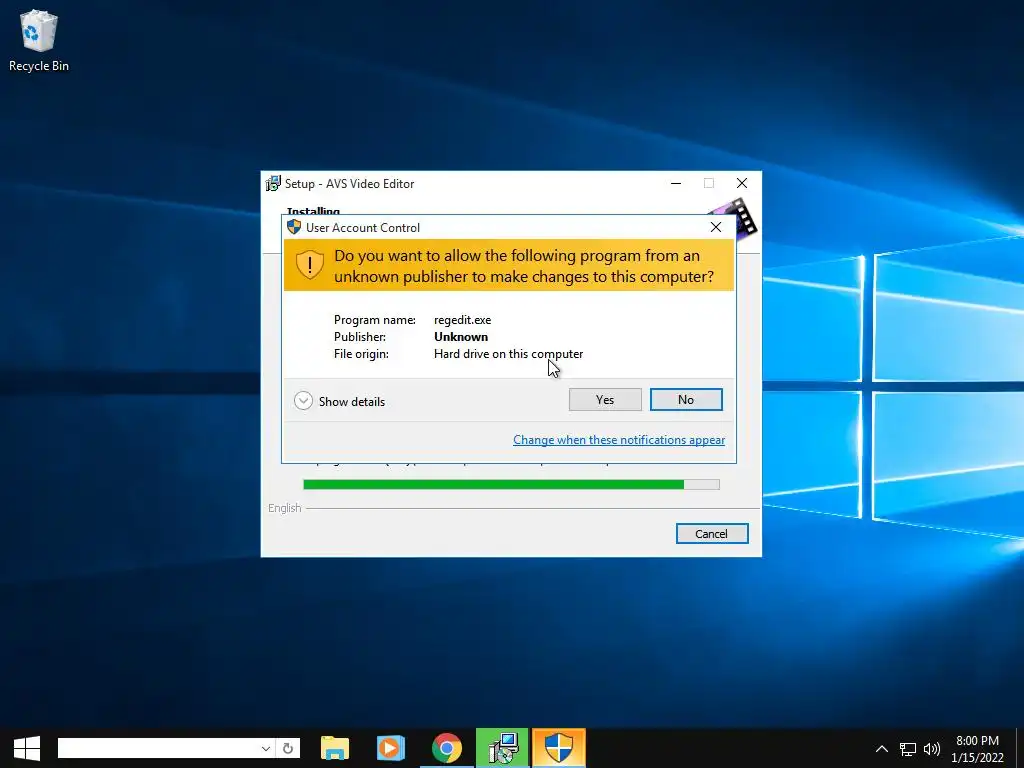1024x768 pixels.
Task: Expand Show details chevron
Action: [303, 401]
